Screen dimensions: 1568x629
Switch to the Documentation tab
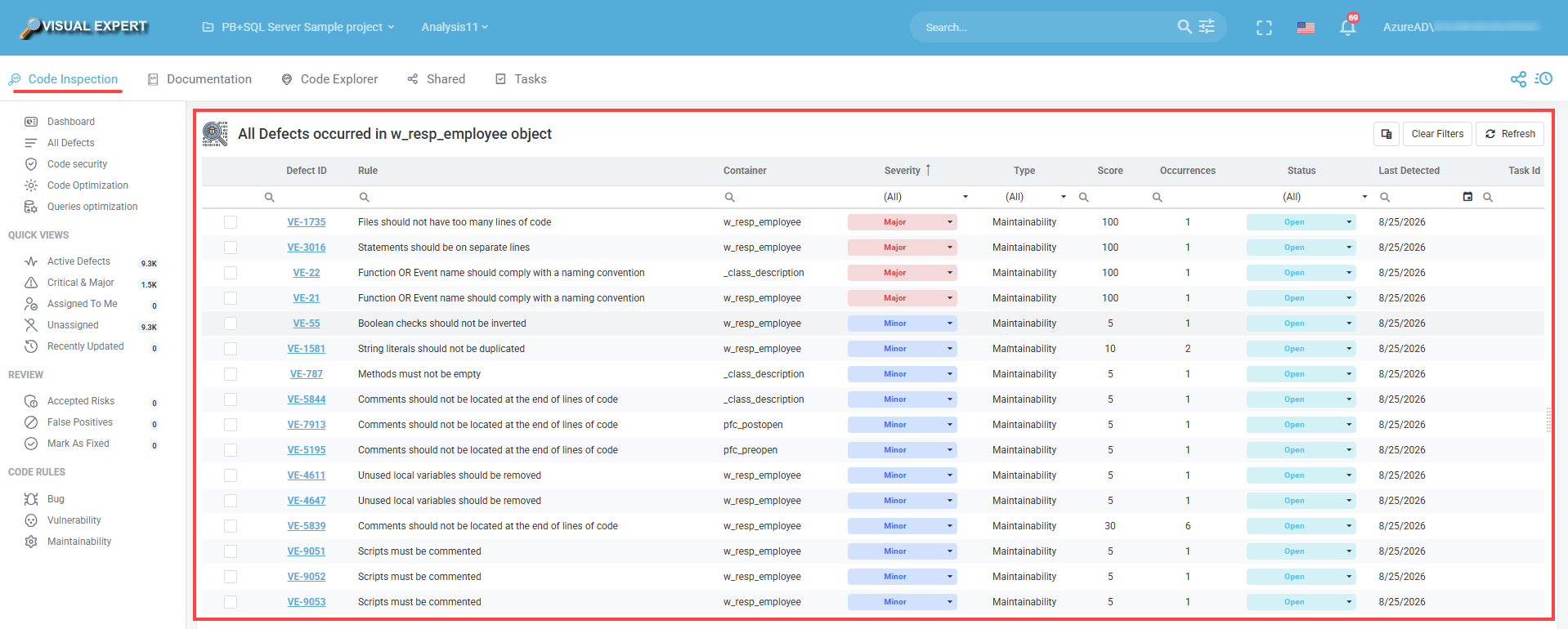[x=199, y=79]
